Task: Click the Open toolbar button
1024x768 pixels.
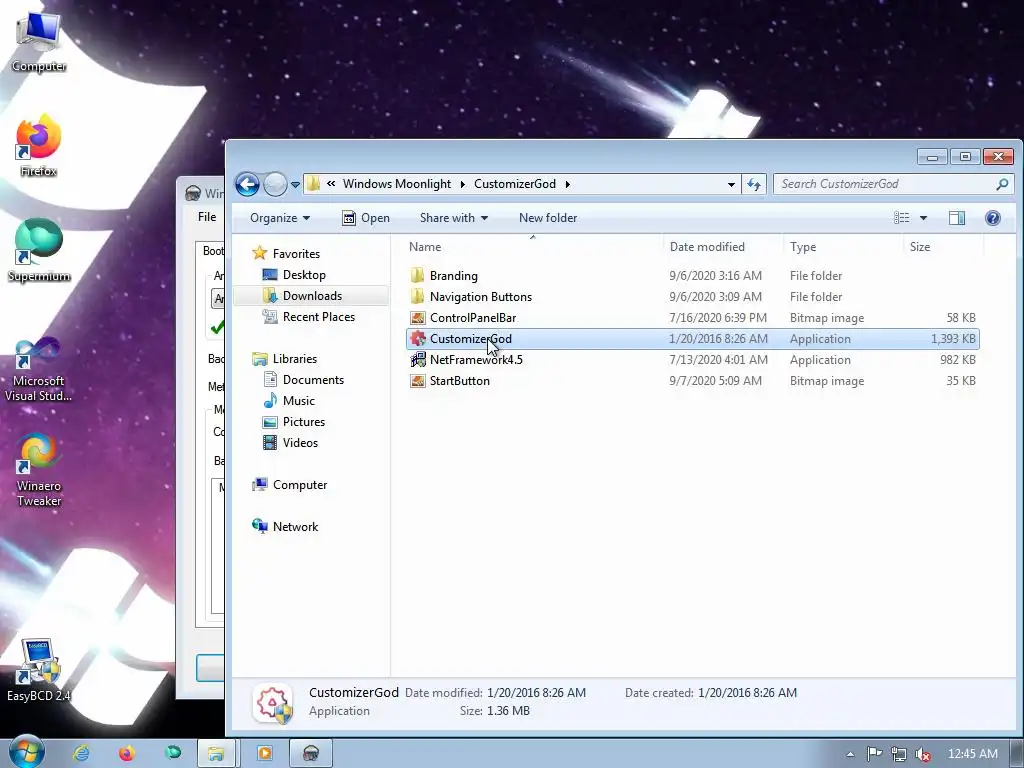Action: pos(366,218)
